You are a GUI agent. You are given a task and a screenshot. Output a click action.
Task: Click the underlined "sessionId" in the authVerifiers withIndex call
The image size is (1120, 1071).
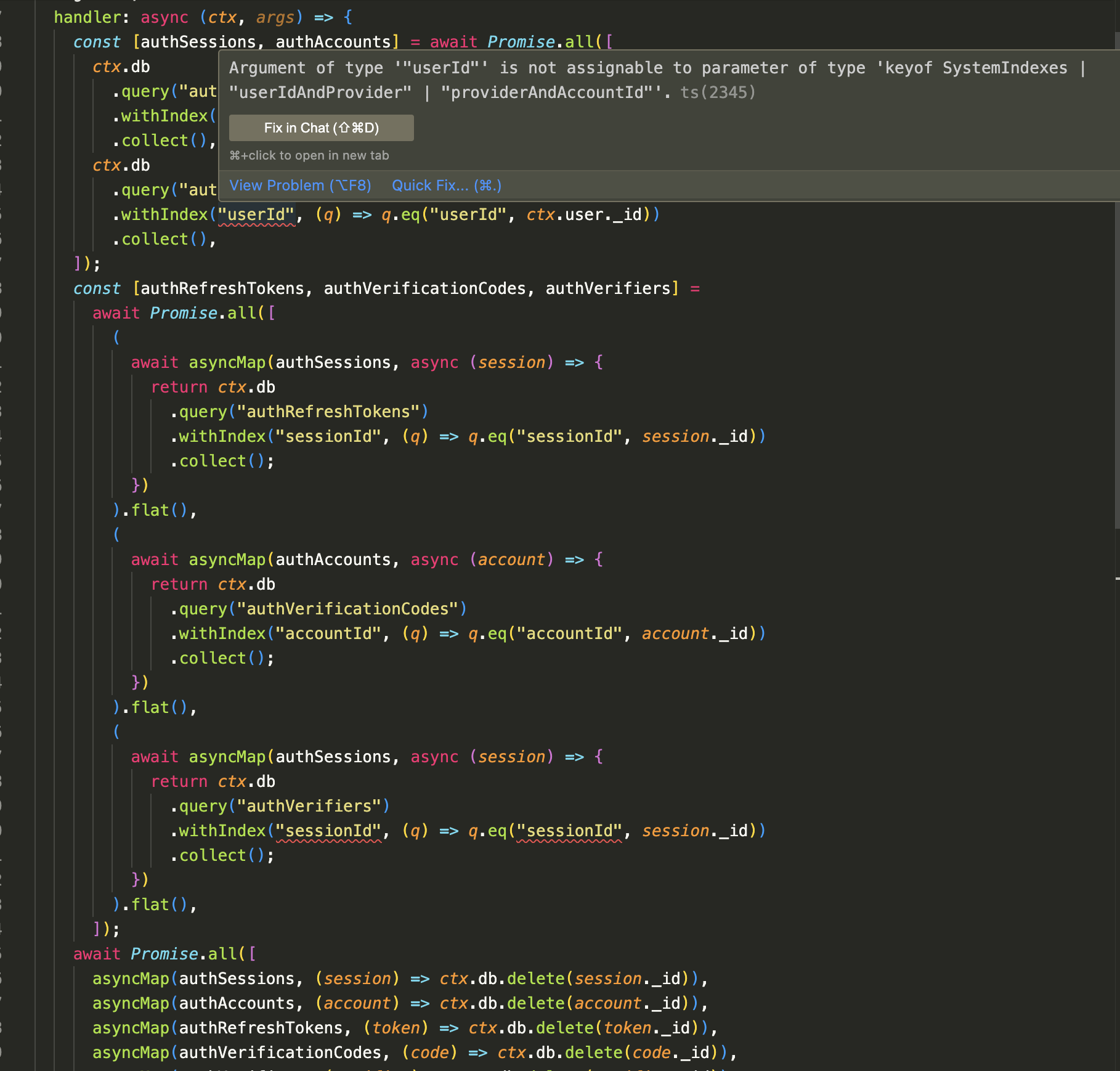point(328,831)
